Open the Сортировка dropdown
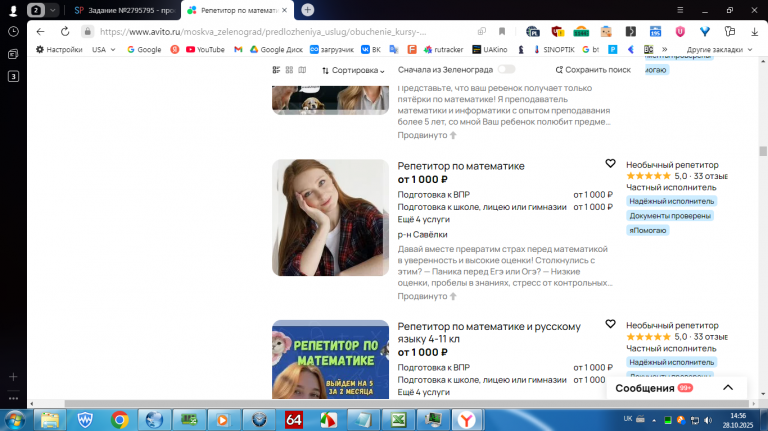 click(x=353, y=71)
